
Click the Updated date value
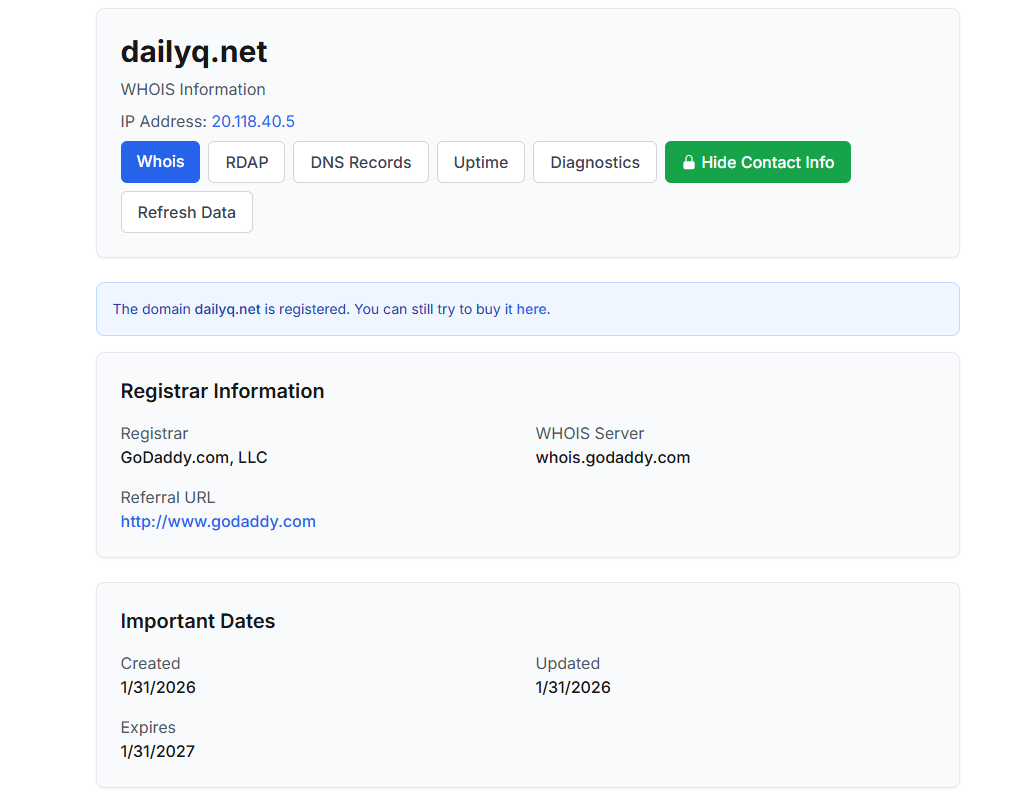(573, 687)
